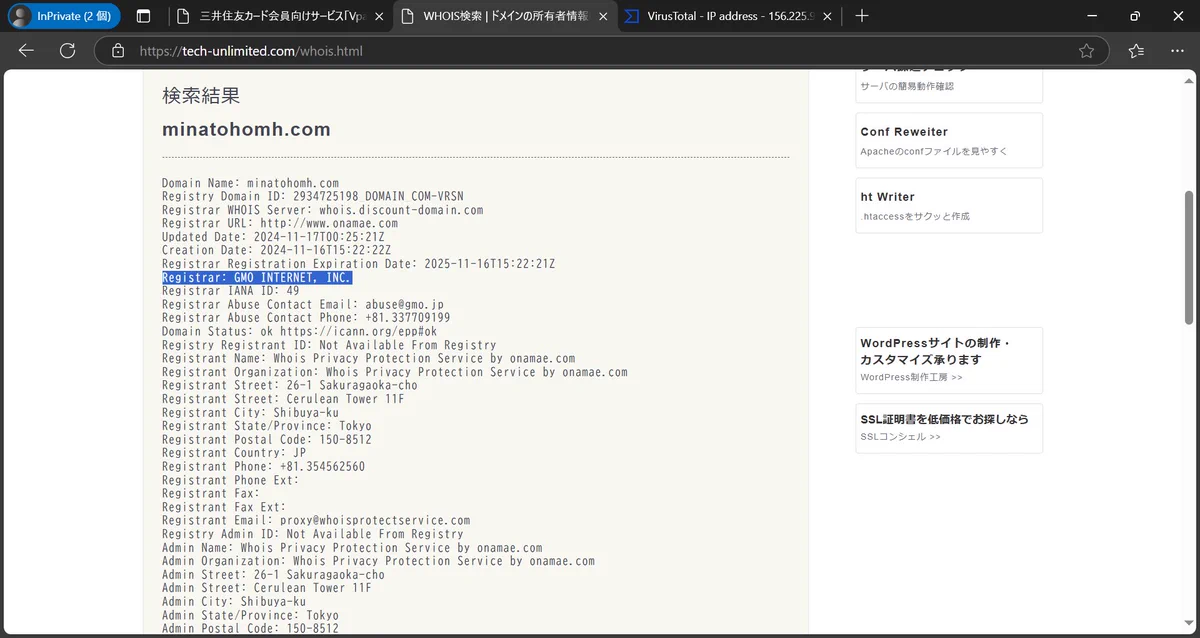This screenshot has height=638, width=1200.
Task: Open a new tab with the plus icon
Action: pos(862,16)
